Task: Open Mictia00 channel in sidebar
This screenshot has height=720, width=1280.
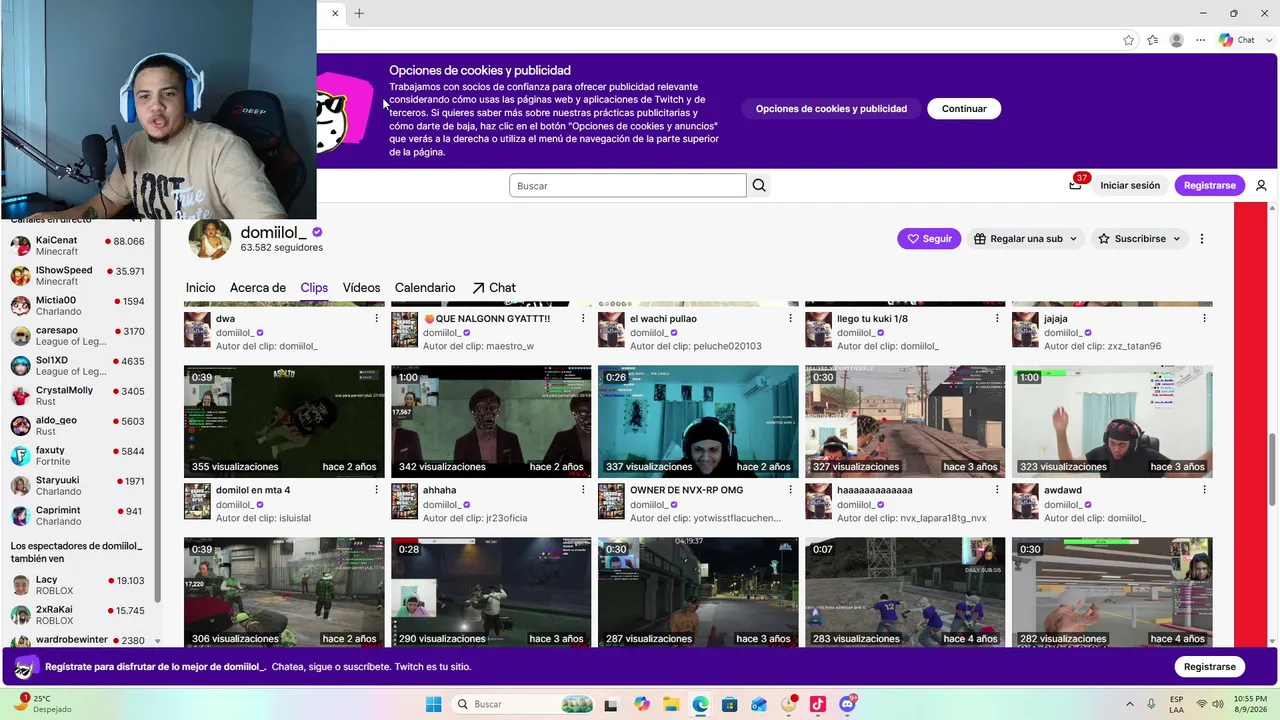Action: [x=78, y=306]
